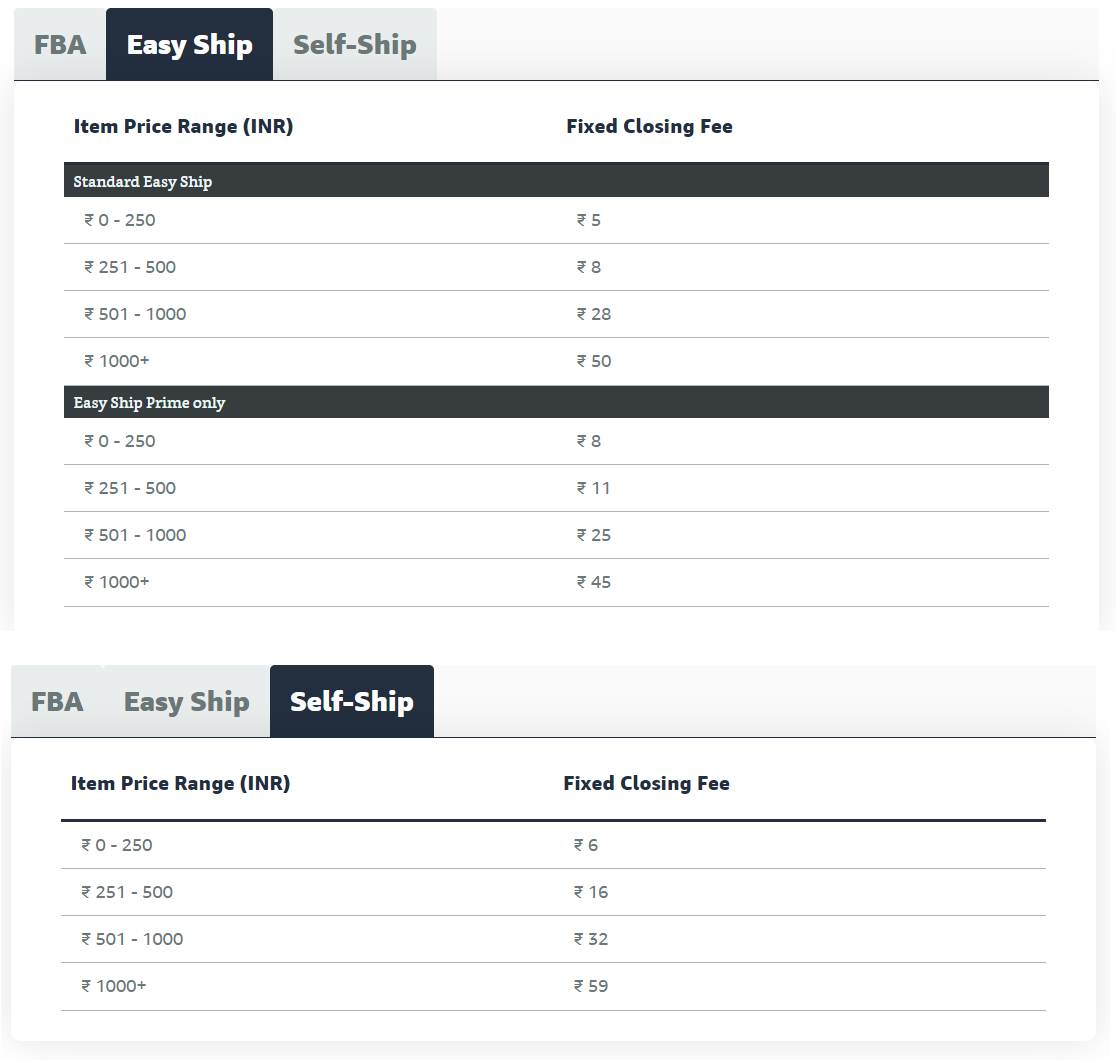
Task: Switch to Self-Ship tab in top panel
Action: coord(354,44)
